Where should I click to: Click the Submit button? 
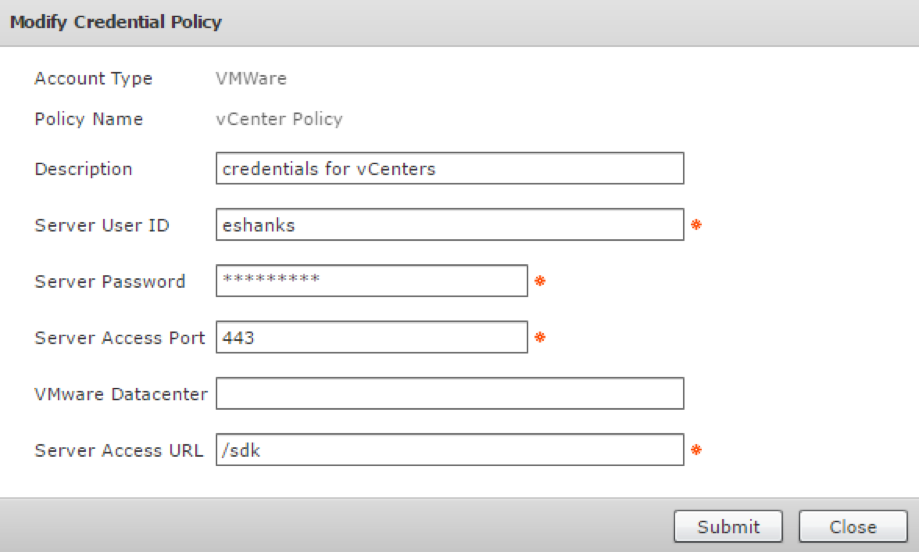pos(730,527)
